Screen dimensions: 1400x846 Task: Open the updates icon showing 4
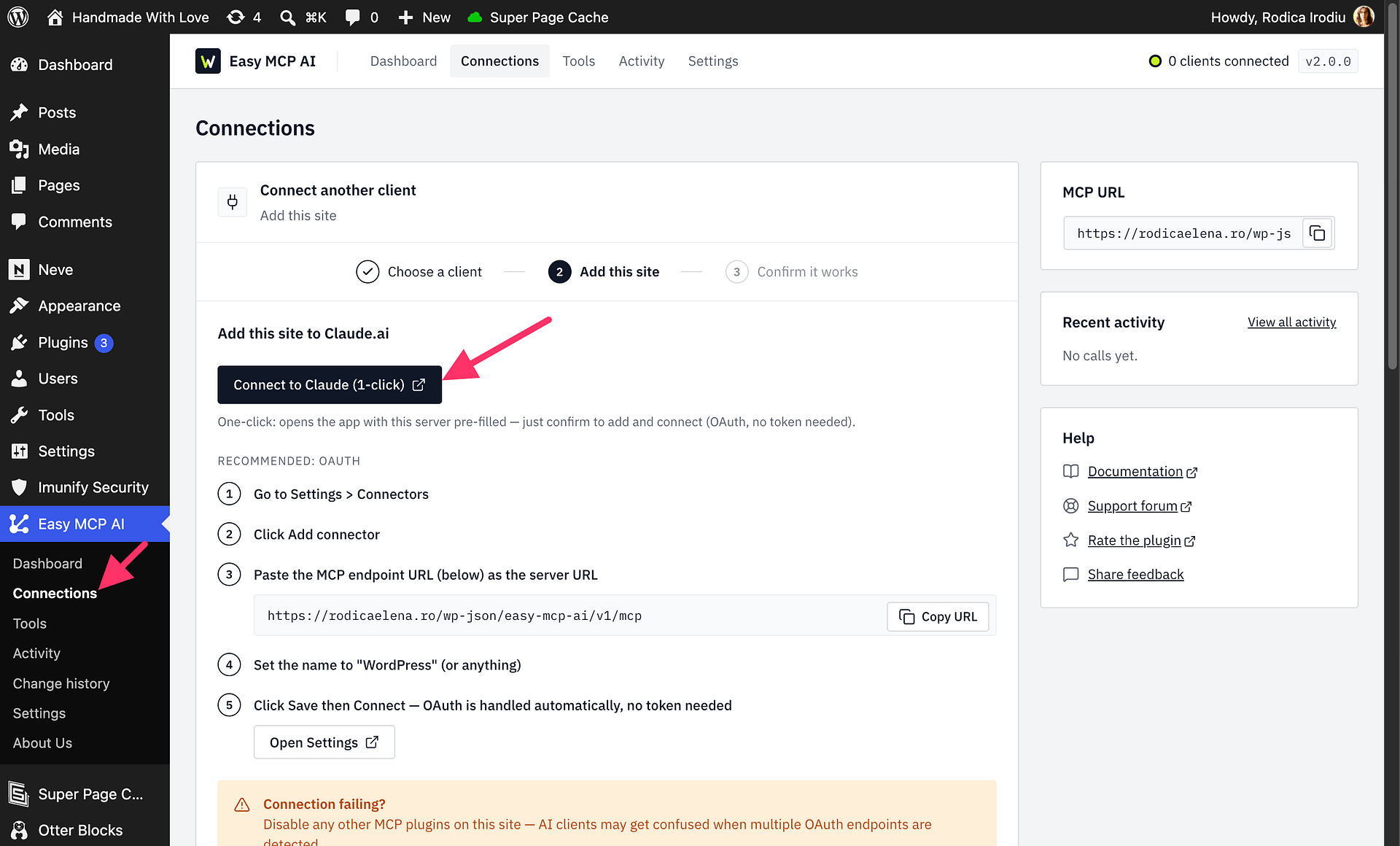tap(244, 17)
